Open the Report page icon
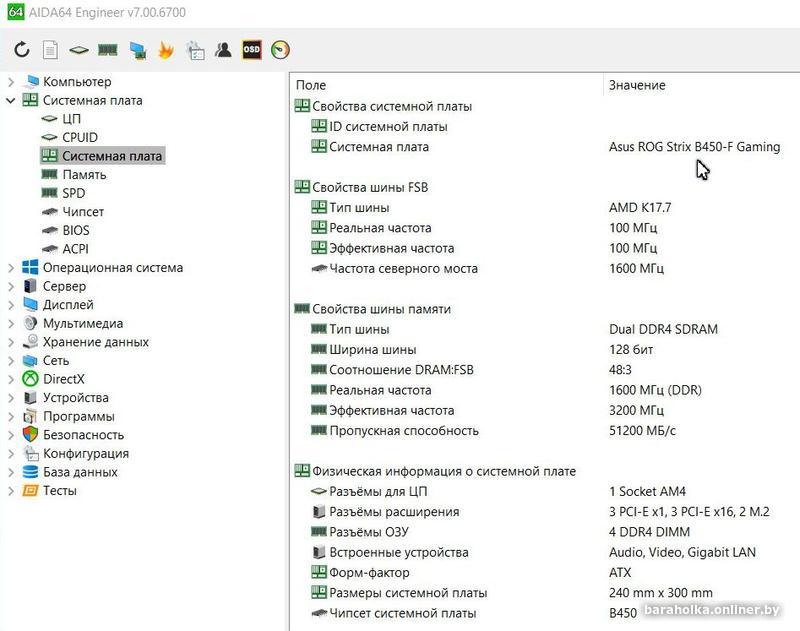 (x=50, y=50)
